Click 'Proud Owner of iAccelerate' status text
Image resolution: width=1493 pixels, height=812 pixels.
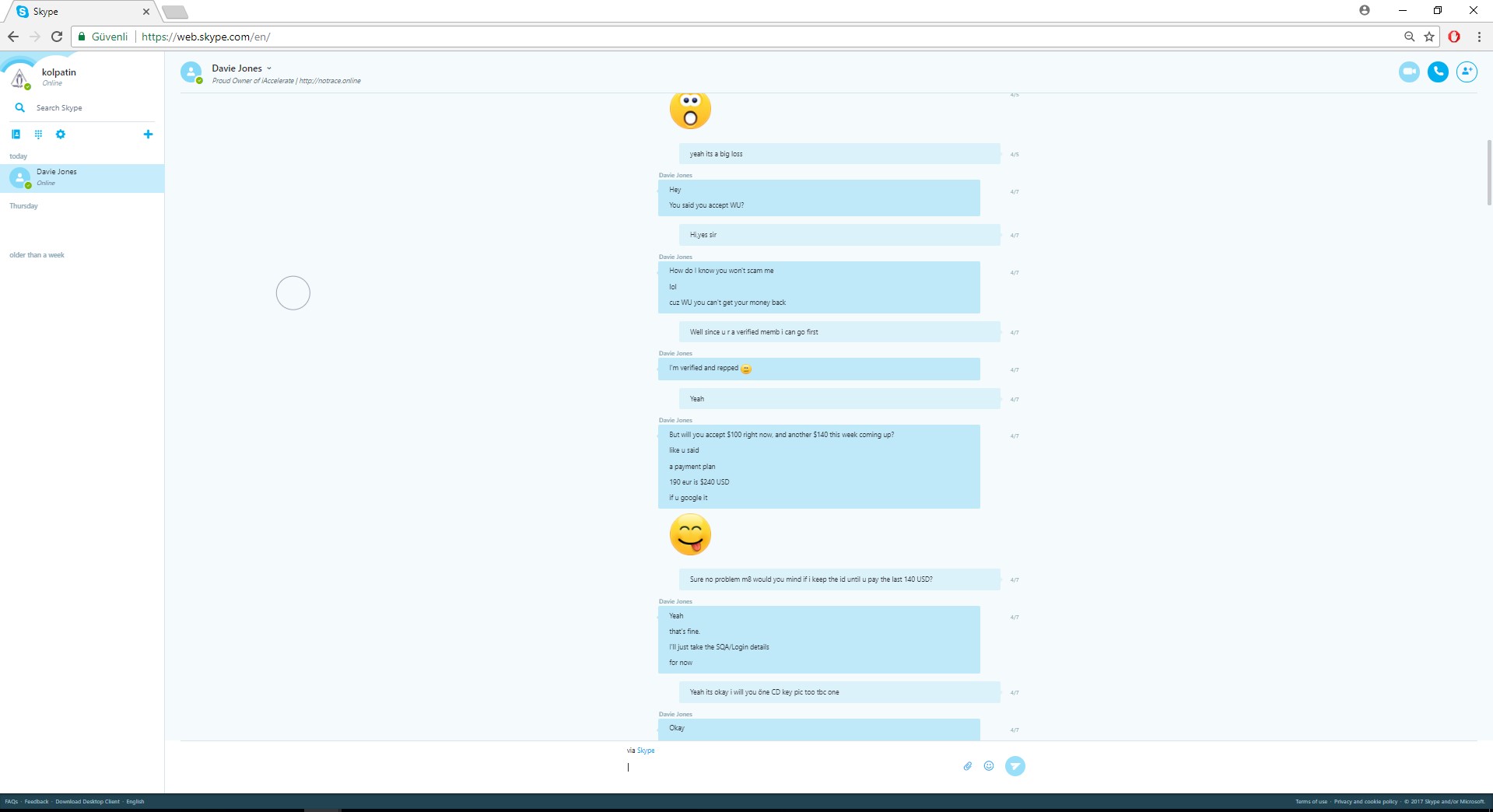(x=253, y=81)
